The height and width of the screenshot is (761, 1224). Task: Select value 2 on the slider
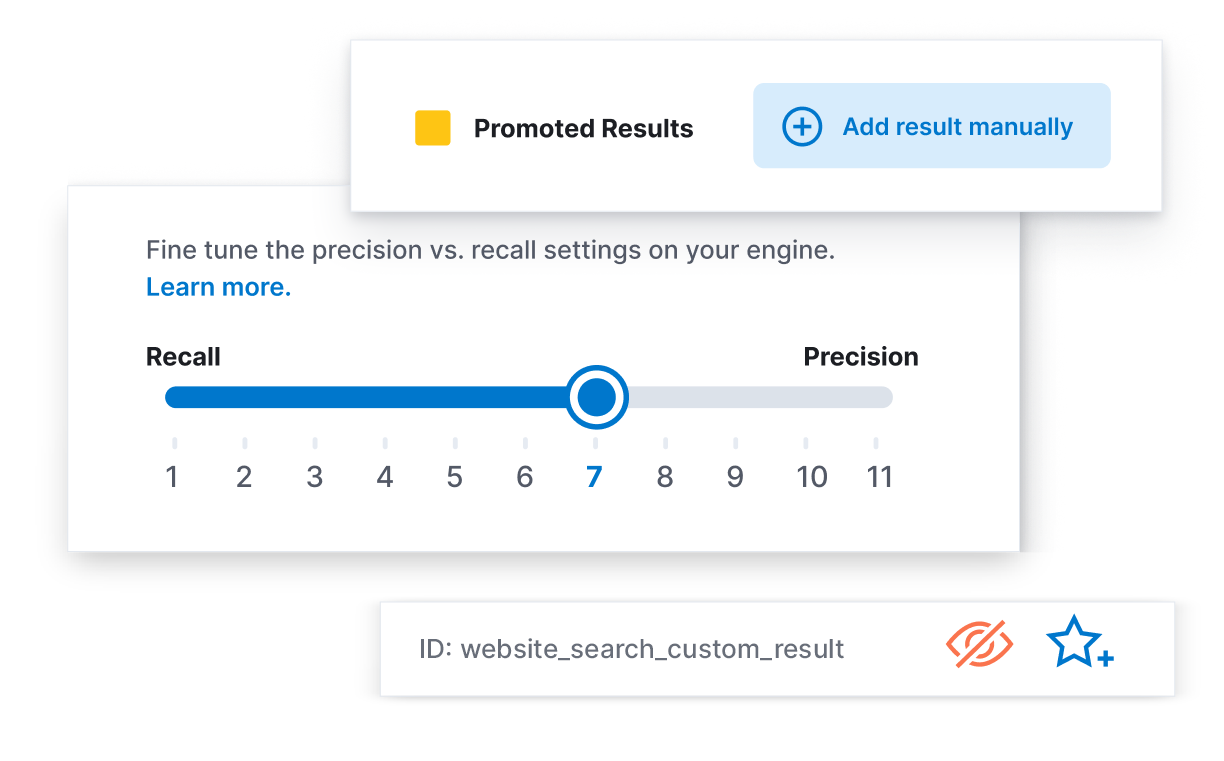click(243, 476)
